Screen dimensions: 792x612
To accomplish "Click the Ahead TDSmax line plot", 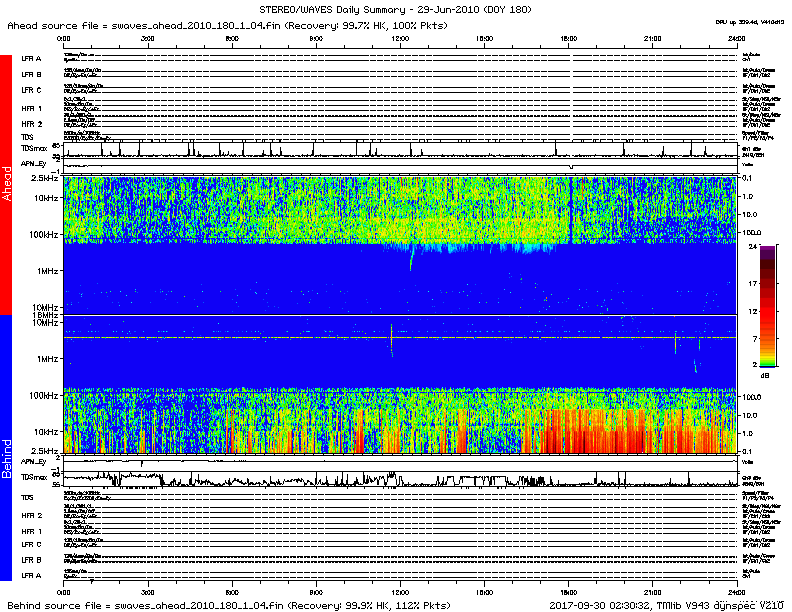I will pyautogui.click(x=400, y=150).
